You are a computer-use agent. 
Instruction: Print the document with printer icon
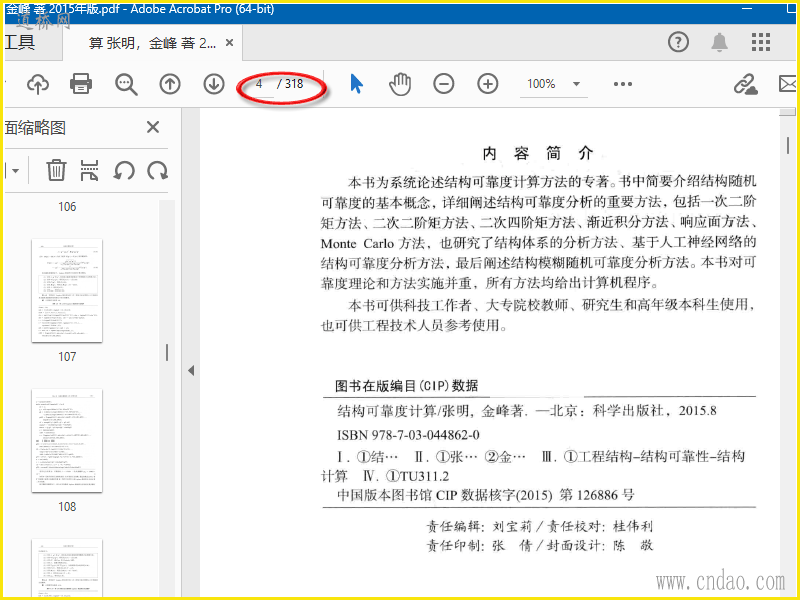[x=81, y=84]
